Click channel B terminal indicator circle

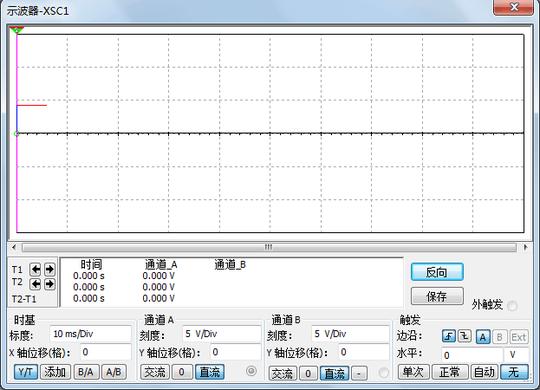383,372
